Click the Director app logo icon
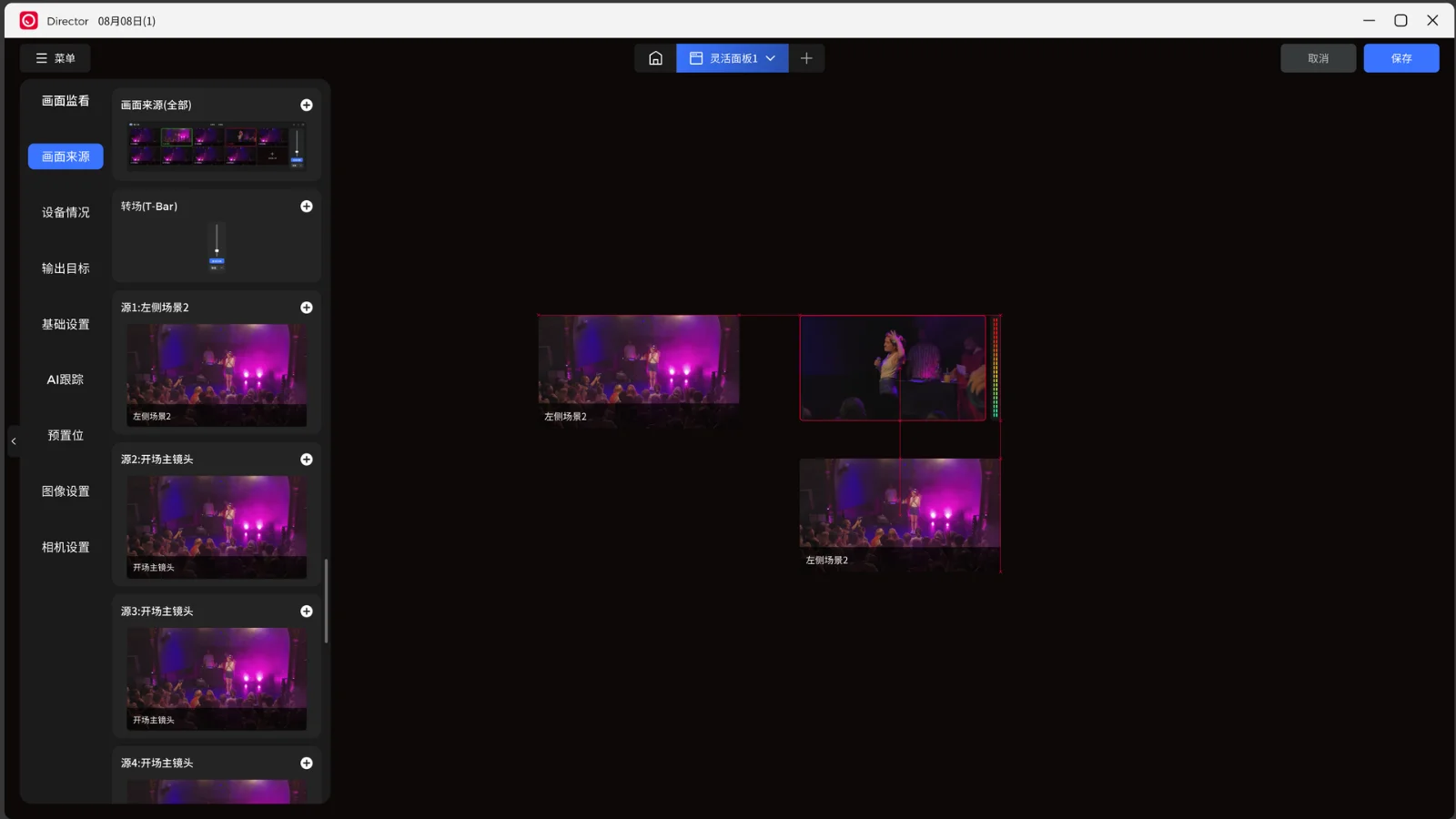Screen dimensions: 1456x819 click(x=29, y=20)
